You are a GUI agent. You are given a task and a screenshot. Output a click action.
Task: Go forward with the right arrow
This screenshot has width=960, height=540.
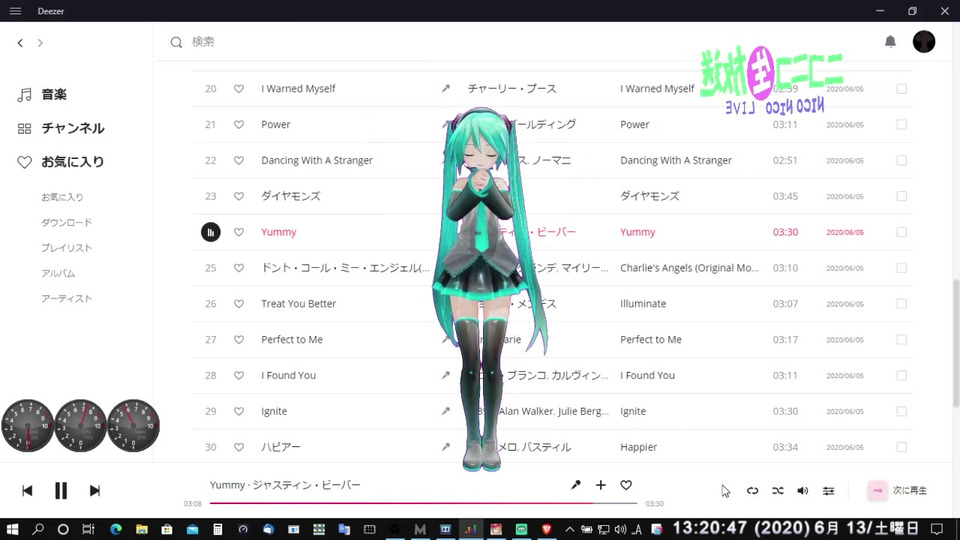pyautogui.click(x=40, y=43)
